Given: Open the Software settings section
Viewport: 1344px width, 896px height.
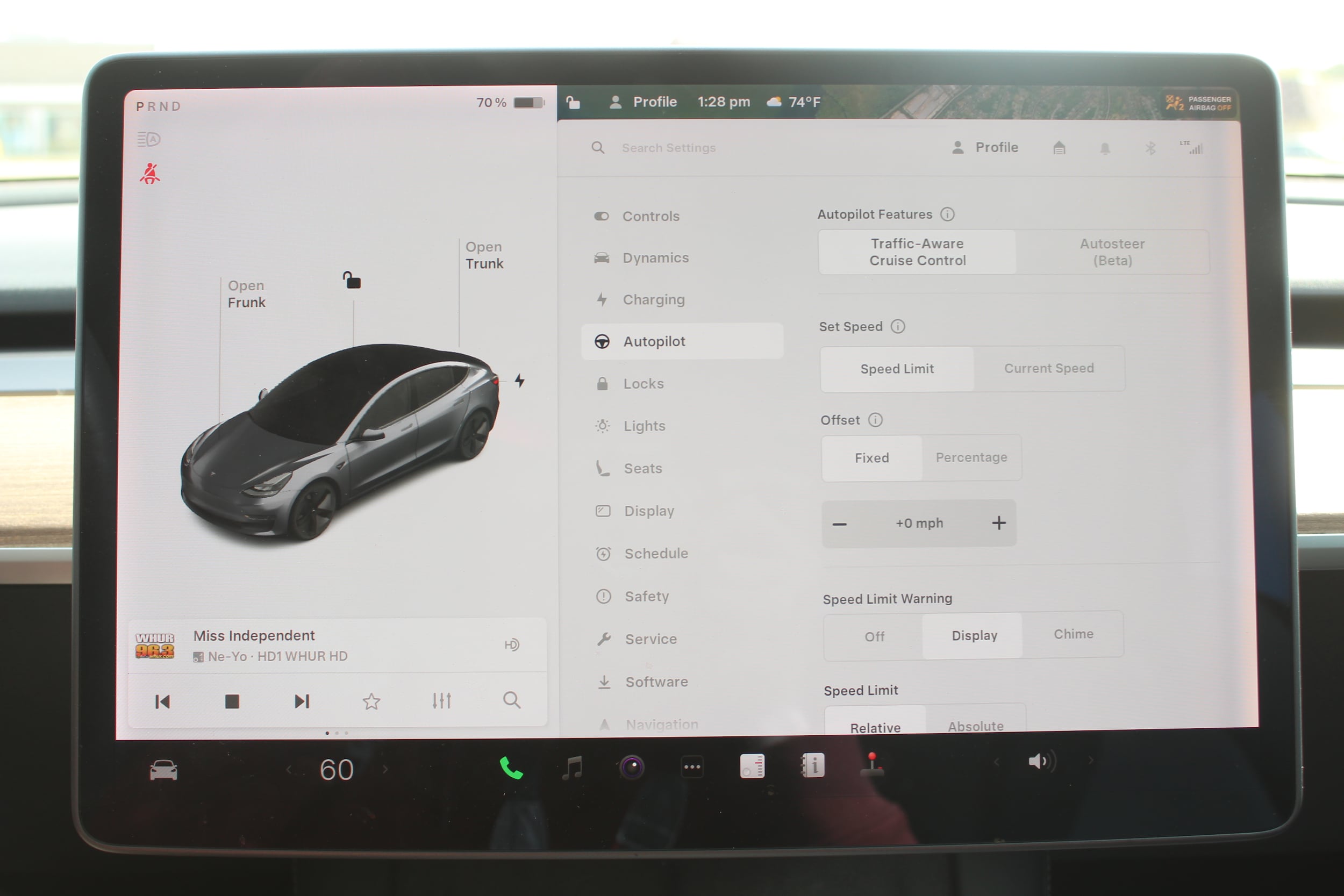Looking at the screenshot, I should (x=656, y=681).
